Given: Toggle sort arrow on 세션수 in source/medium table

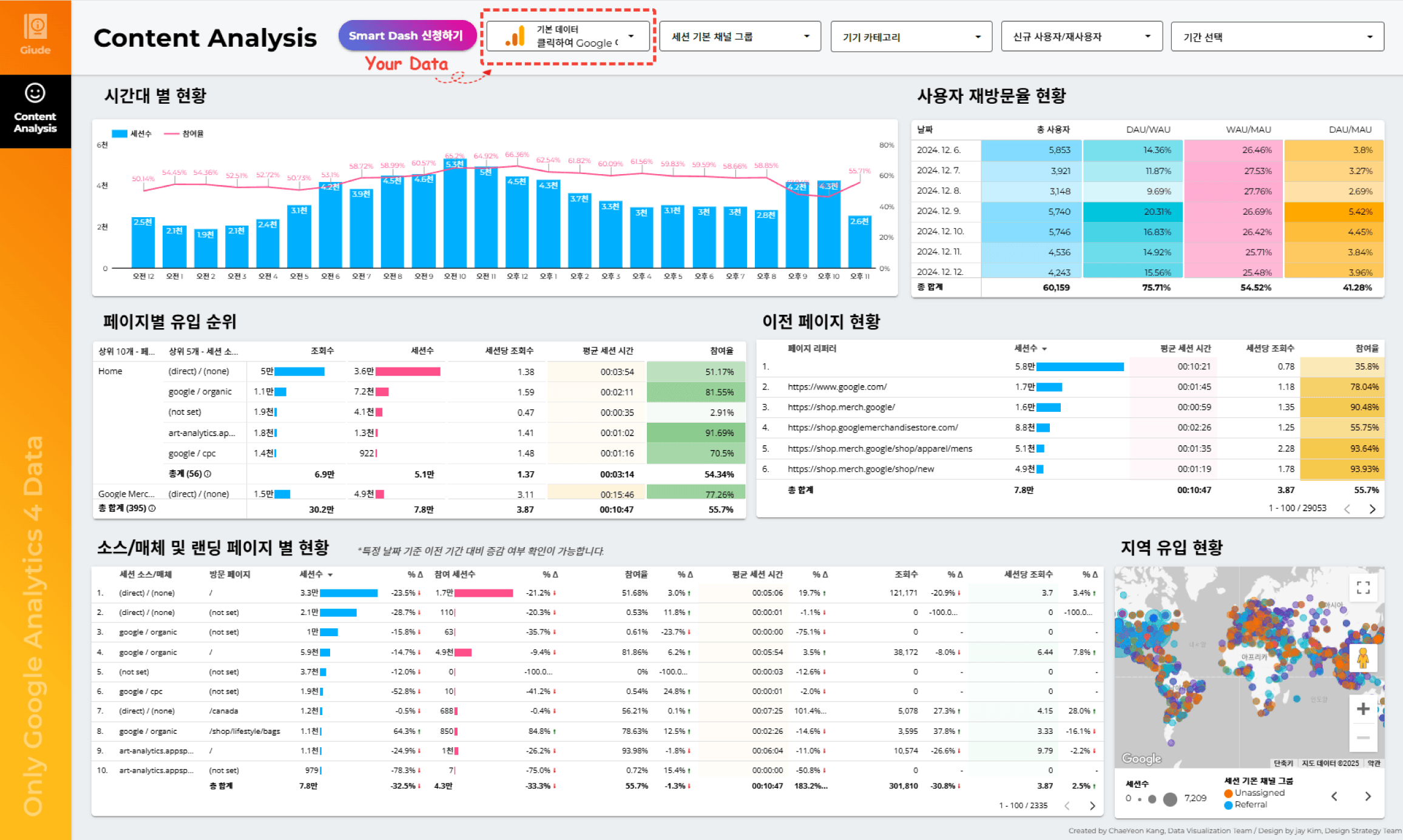Looking at the screenshot, I should coord(330,574).
